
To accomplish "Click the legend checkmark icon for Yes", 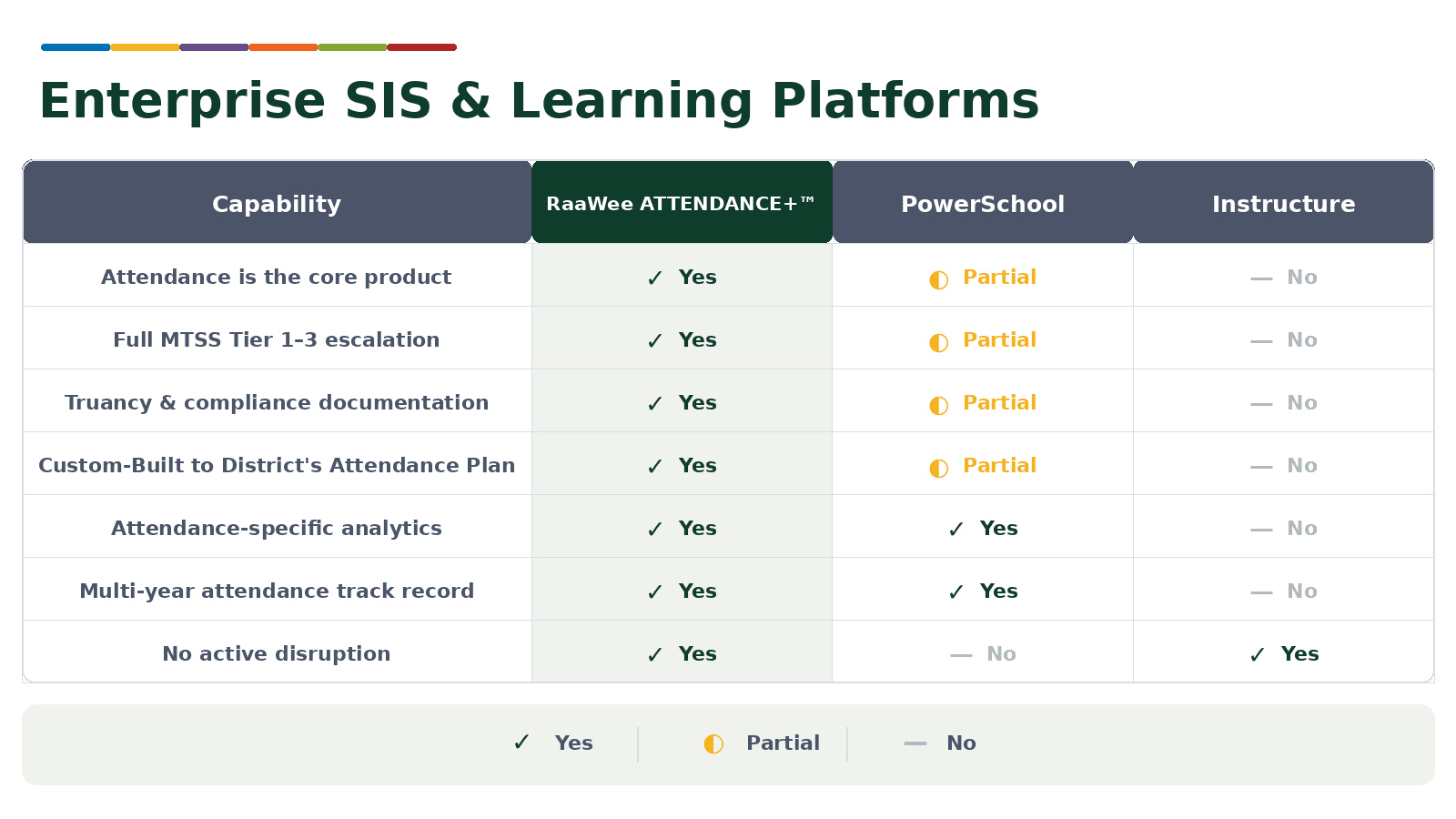I will 521,743.
